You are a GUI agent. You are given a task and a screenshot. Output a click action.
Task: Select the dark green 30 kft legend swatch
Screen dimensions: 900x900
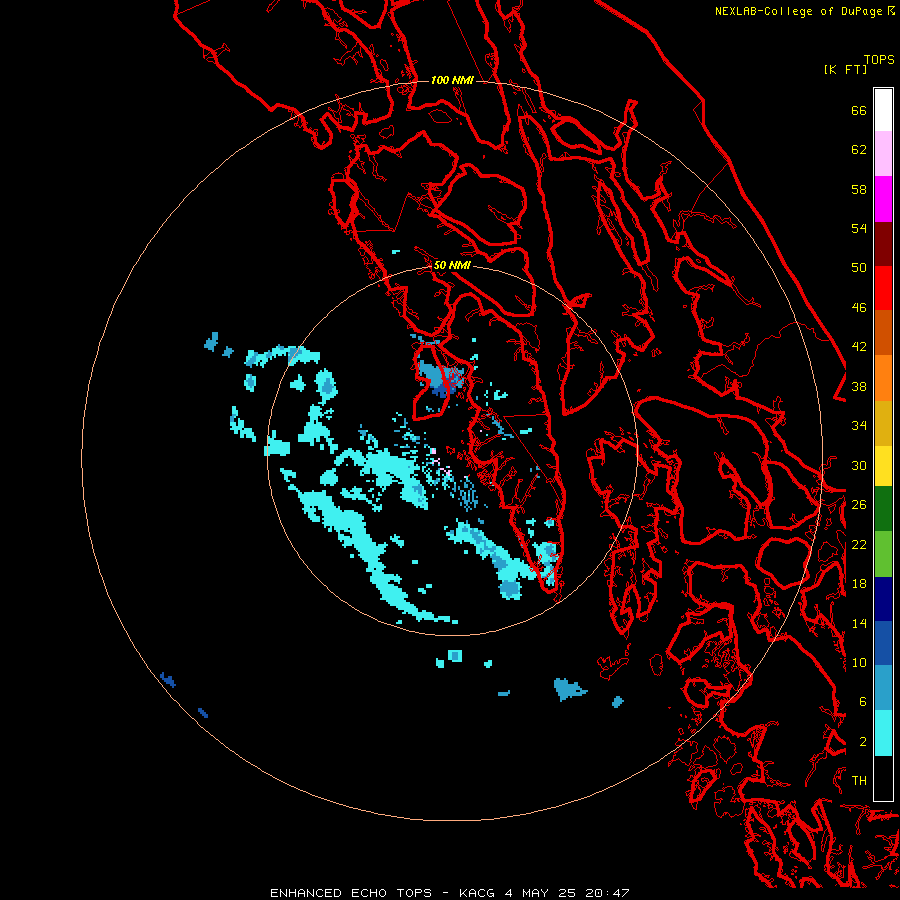(x=883, y=509)
